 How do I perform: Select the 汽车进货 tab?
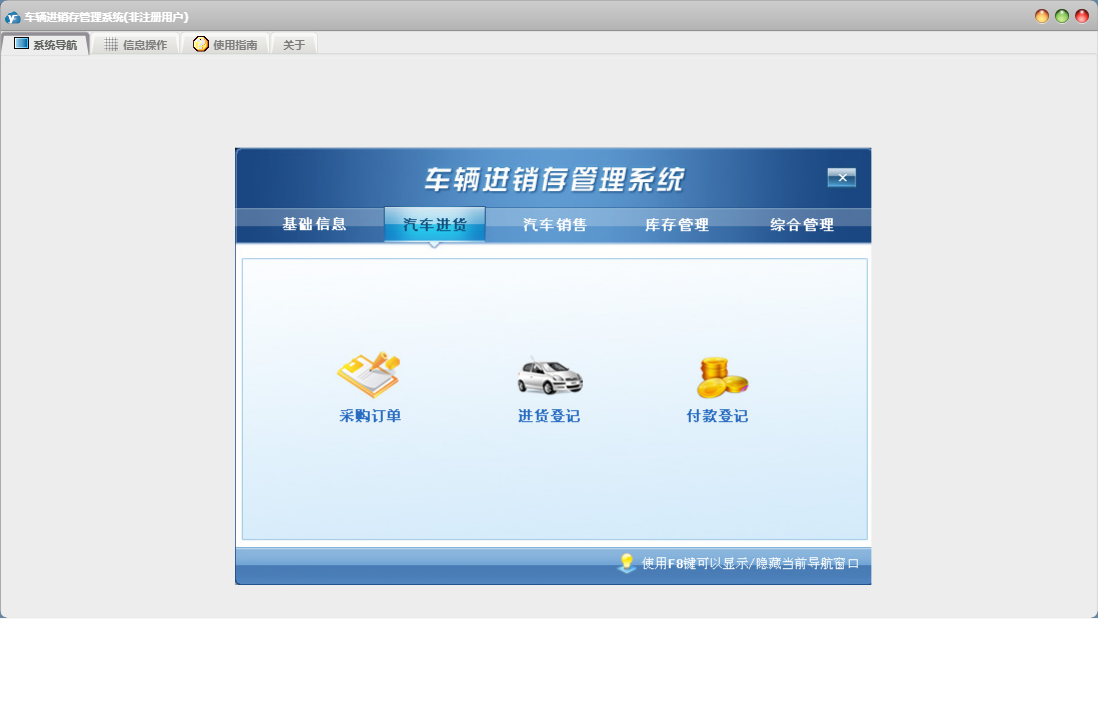point(435,225)
